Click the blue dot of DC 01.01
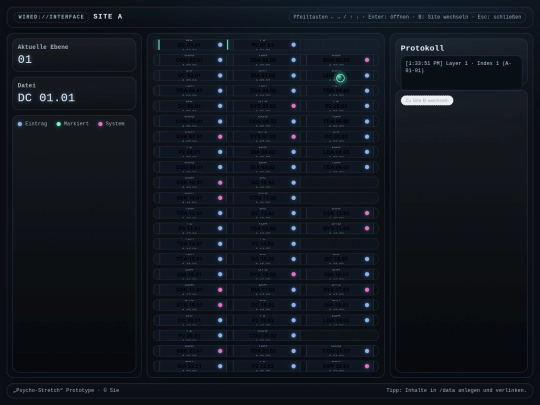Image resolution: width=540 pixels, height=405 pixels. (x=220, y=45)
